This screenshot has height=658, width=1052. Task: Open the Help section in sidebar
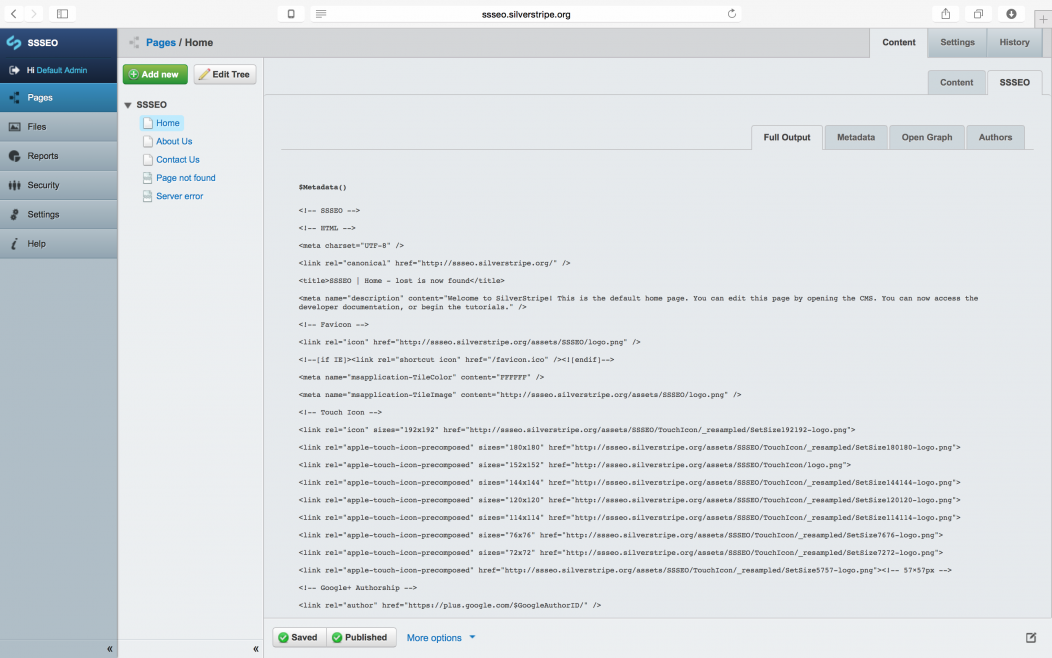coord(58,243)
